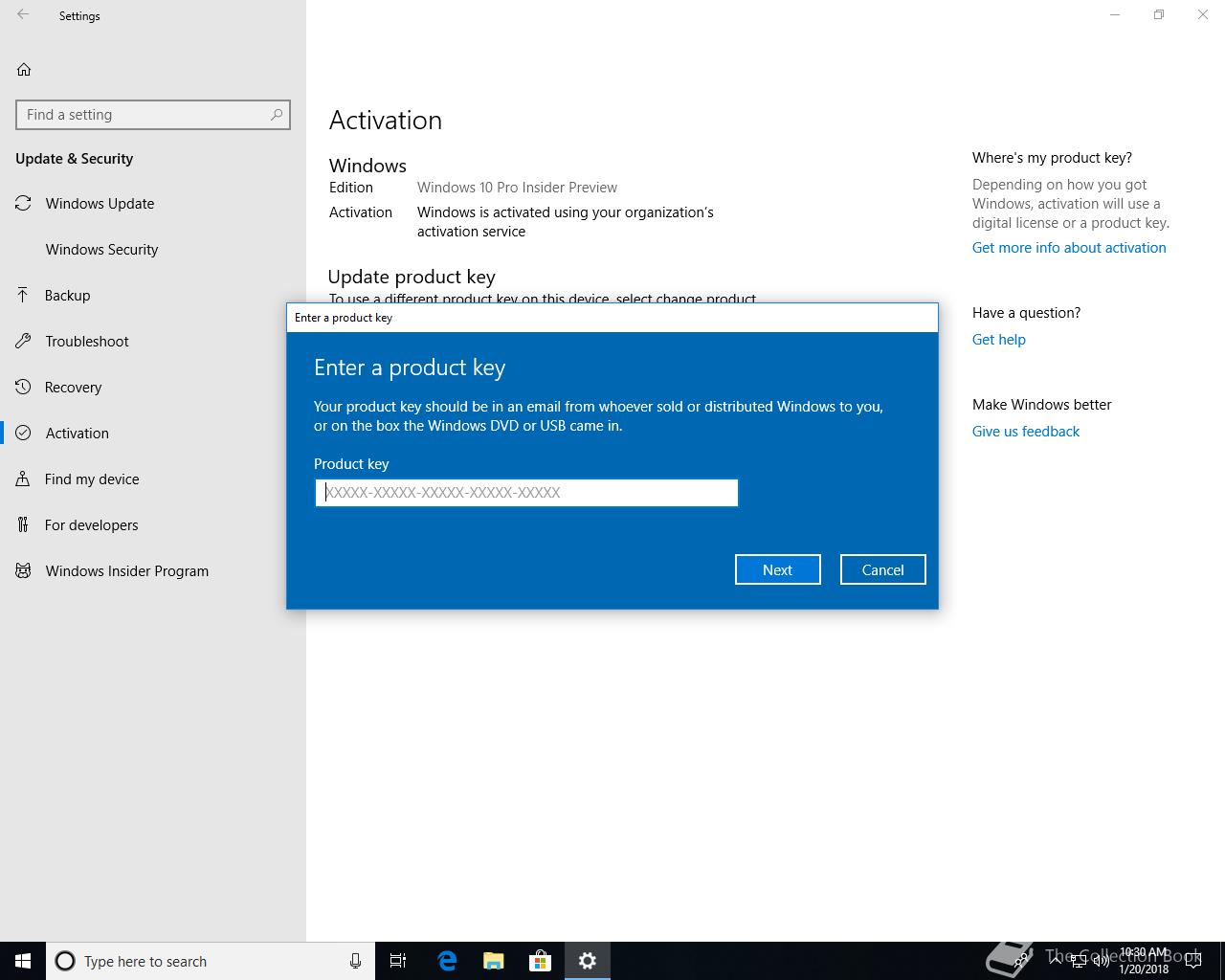Click the Home icon in Settings sidebar

(24, 69)
